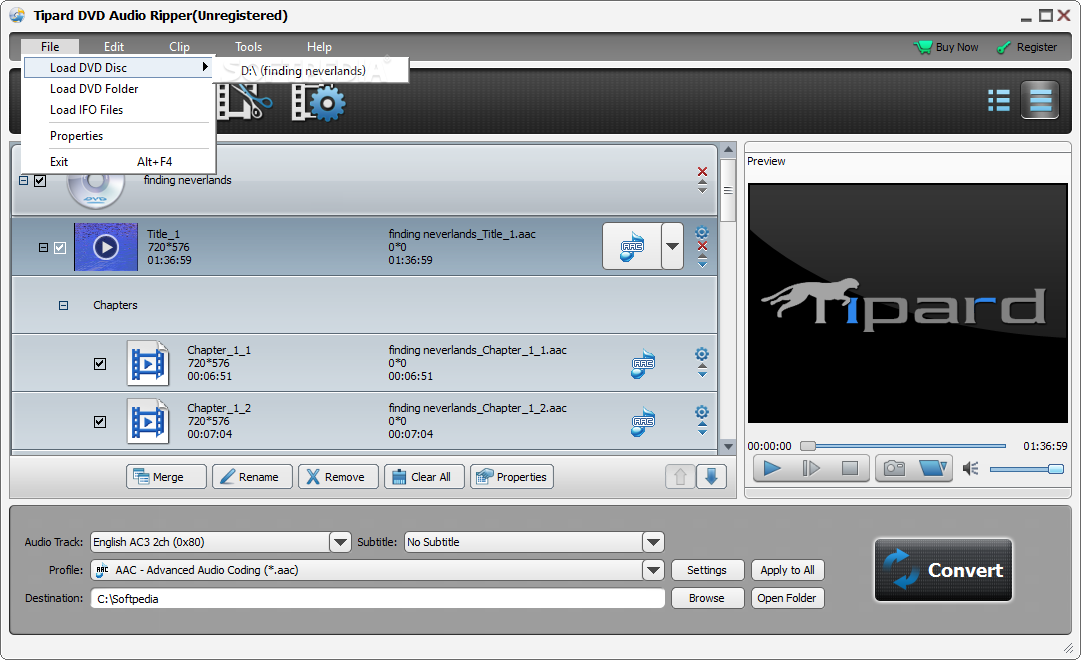Click reorder arrows for Chapter_1_1
Image resolution: width=1081 pixels, height=660 pixels.
(702, 372)
